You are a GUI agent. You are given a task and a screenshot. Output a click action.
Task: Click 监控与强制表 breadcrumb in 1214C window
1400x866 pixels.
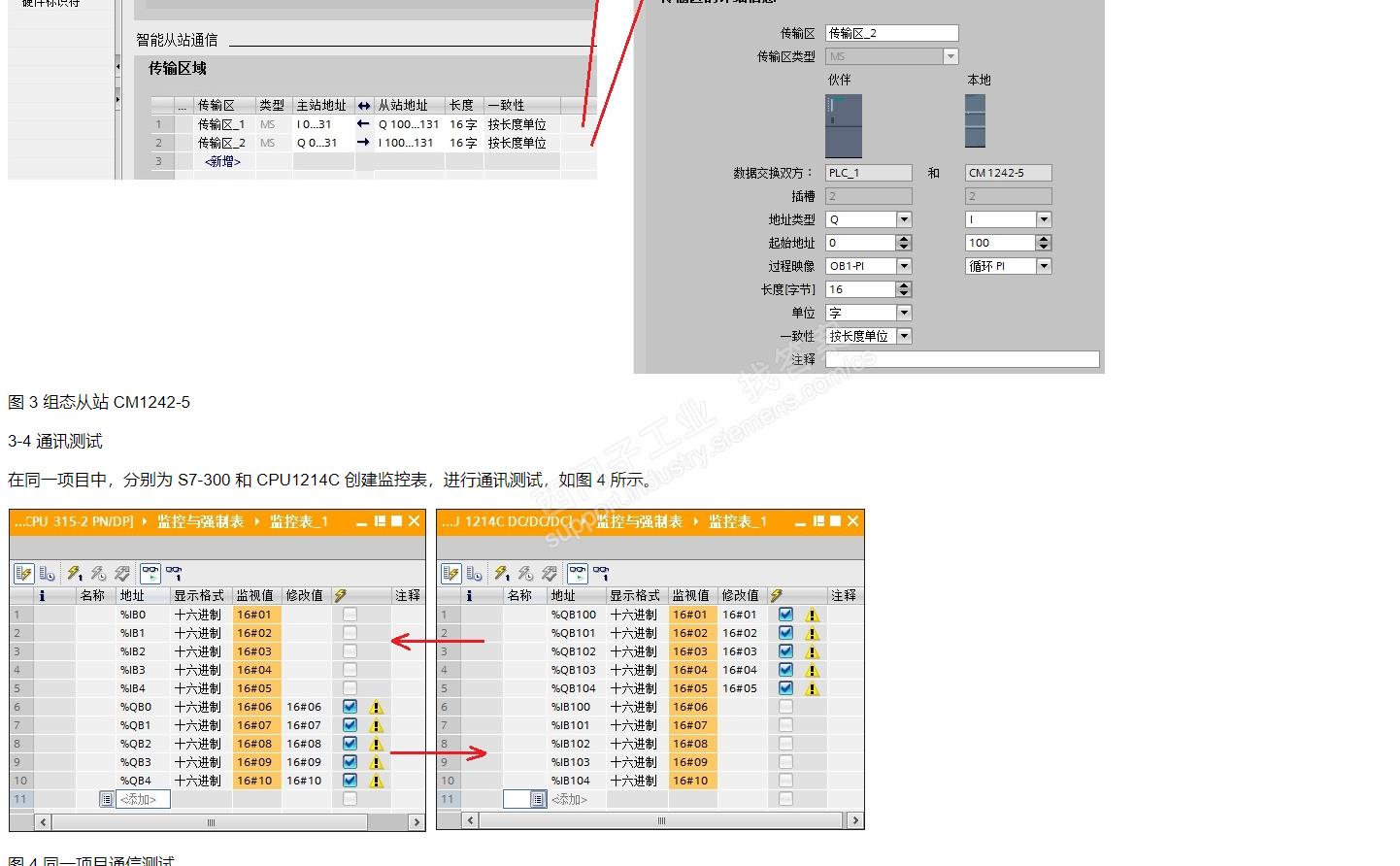639,521
